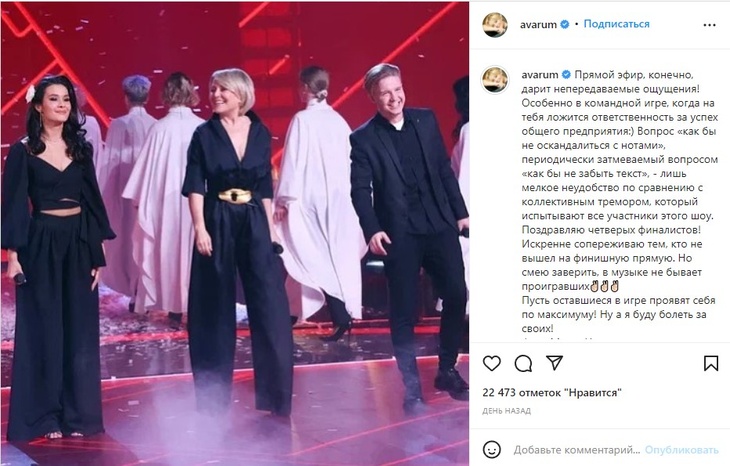Like the post with the heart icon
730x466 pixels.
(492, 363)
